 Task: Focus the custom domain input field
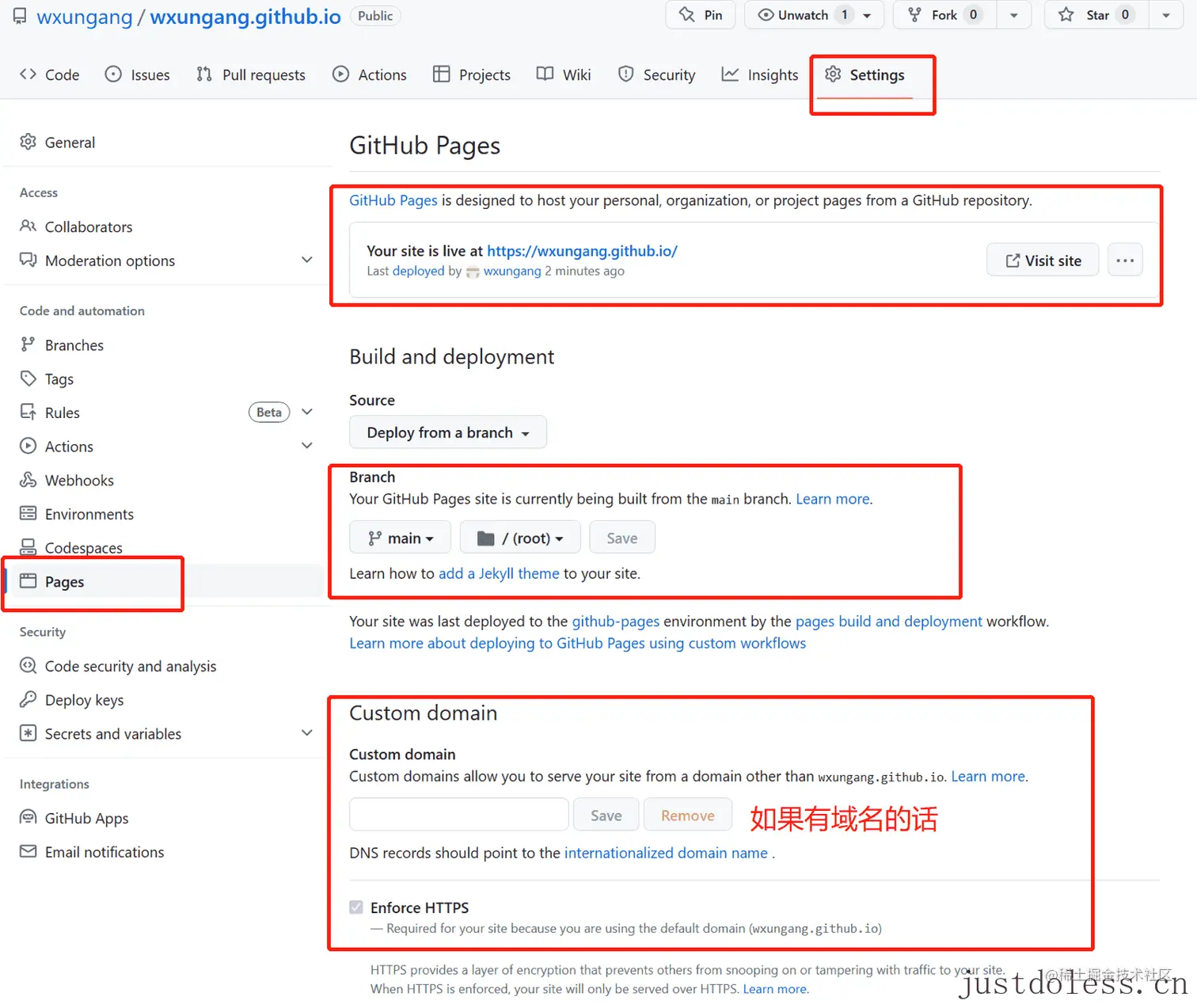(x=459, y=815)
